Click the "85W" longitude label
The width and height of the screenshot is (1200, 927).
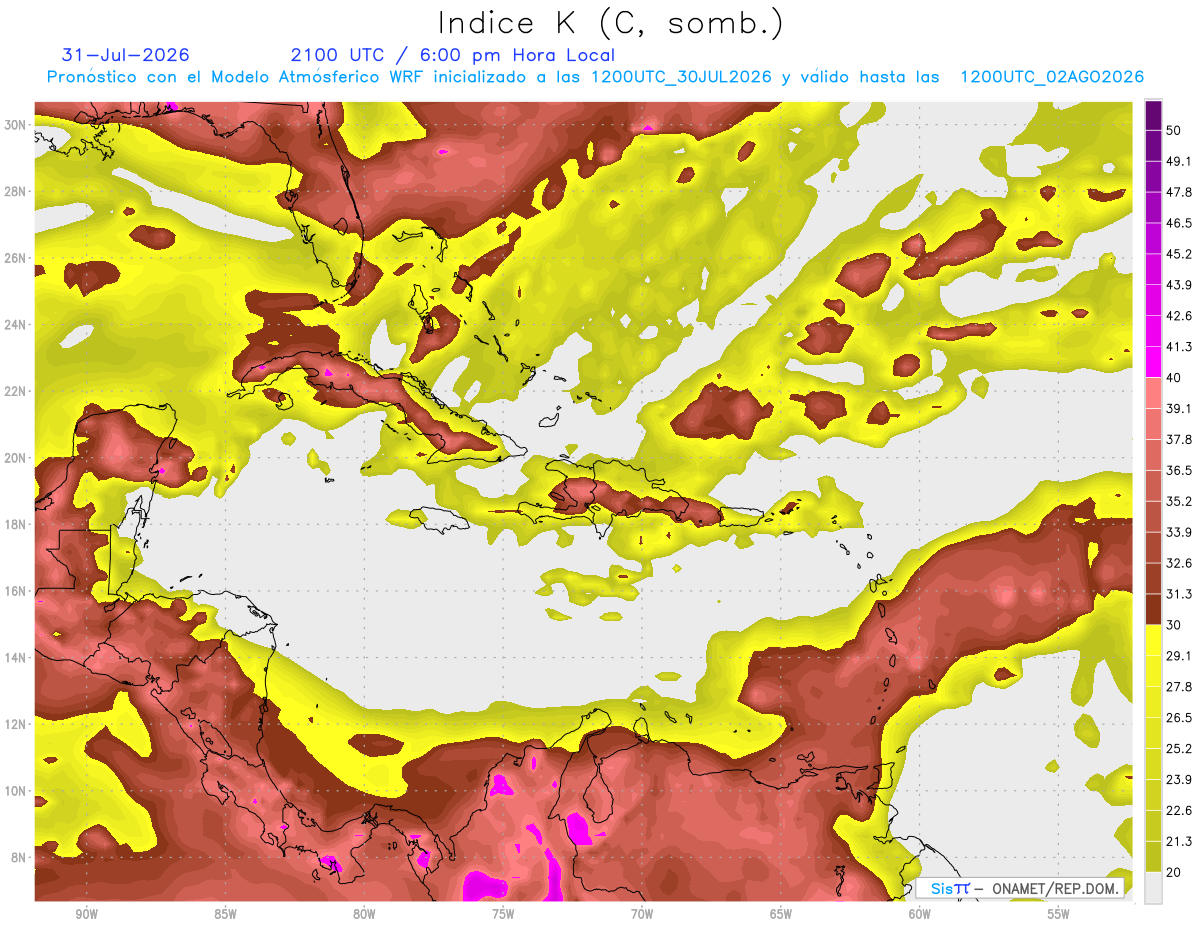(x=225, y=915)
